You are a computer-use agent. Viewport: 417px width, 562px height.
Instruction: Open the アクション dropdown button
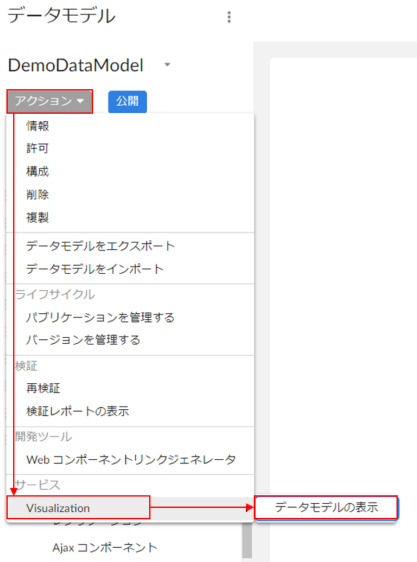50,101
